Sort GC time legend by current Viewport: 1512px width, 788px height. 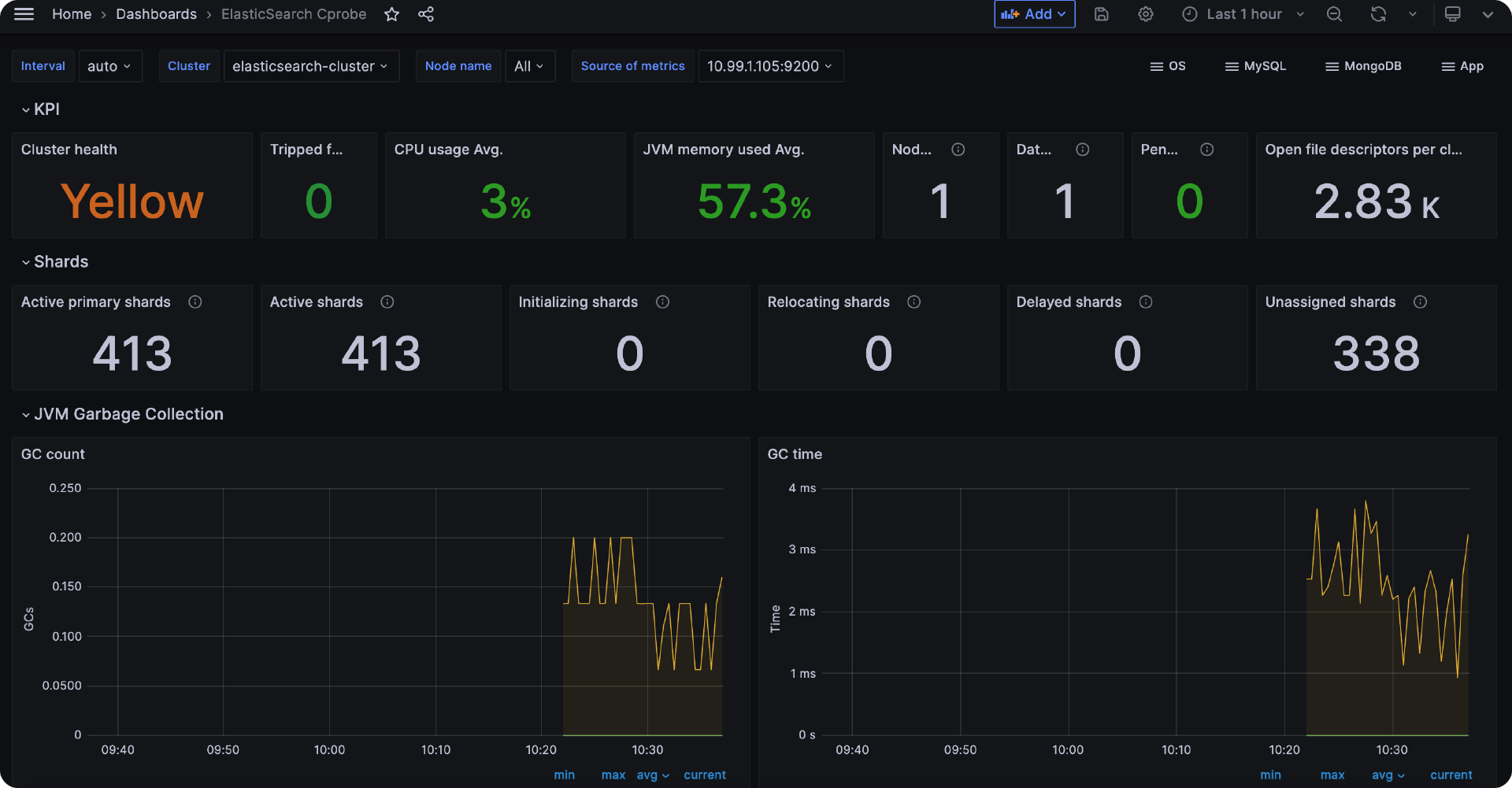[1451, 775]
